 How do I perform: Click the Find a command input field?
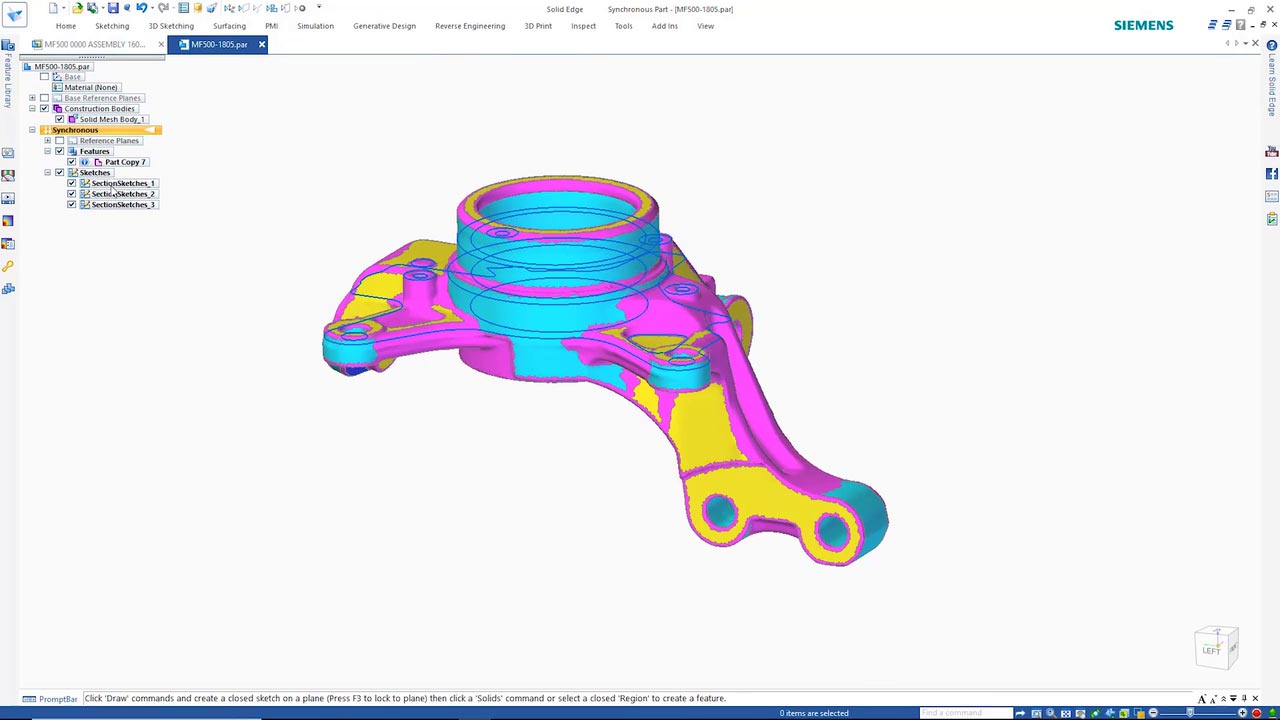coord(965,713)
